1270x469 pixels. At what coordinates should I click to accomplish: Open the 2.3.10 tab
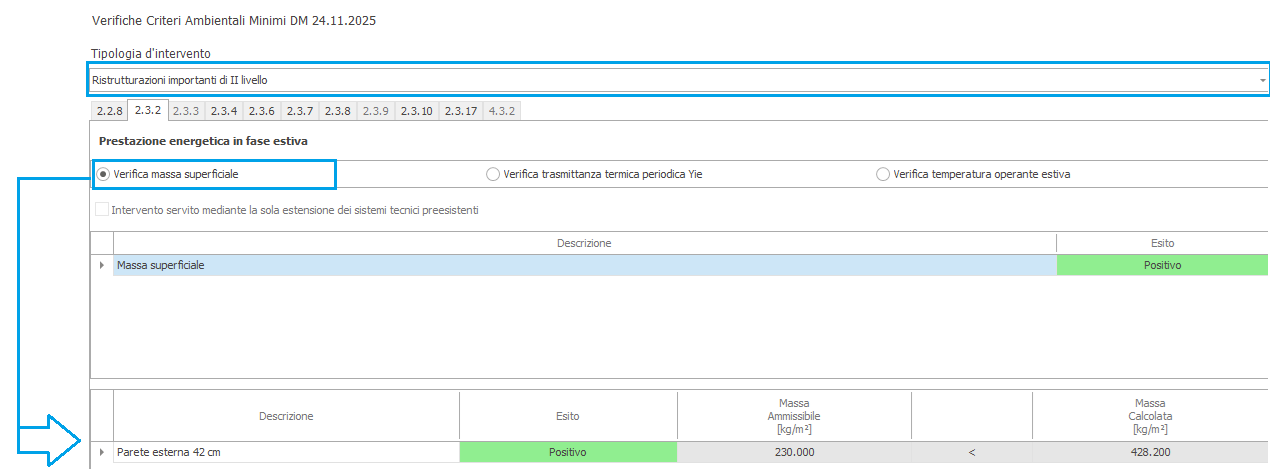[416, 111]
